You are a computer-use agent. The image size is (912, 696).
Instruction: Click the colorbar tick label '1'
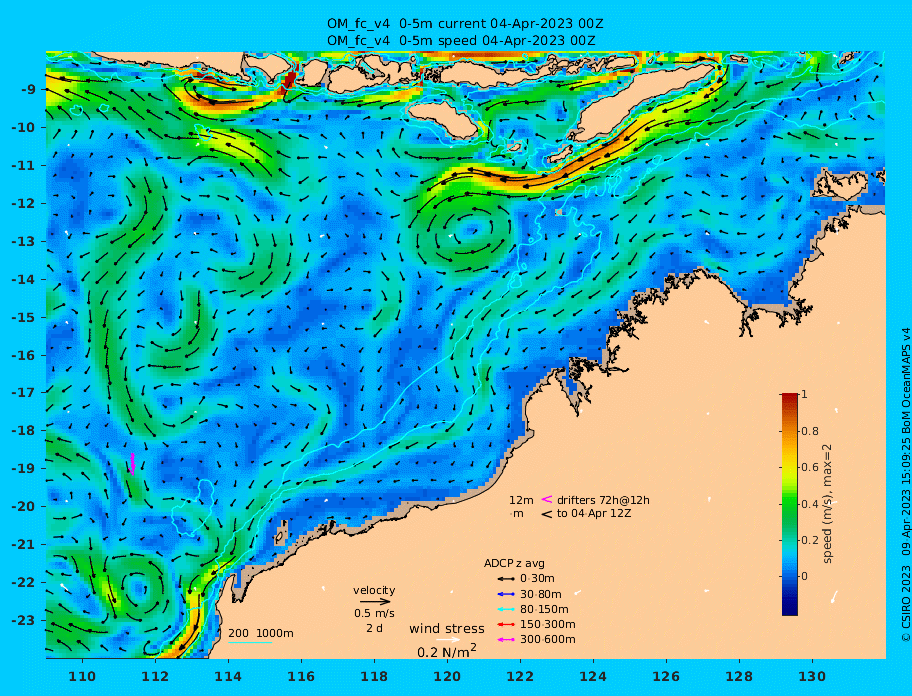804,394
